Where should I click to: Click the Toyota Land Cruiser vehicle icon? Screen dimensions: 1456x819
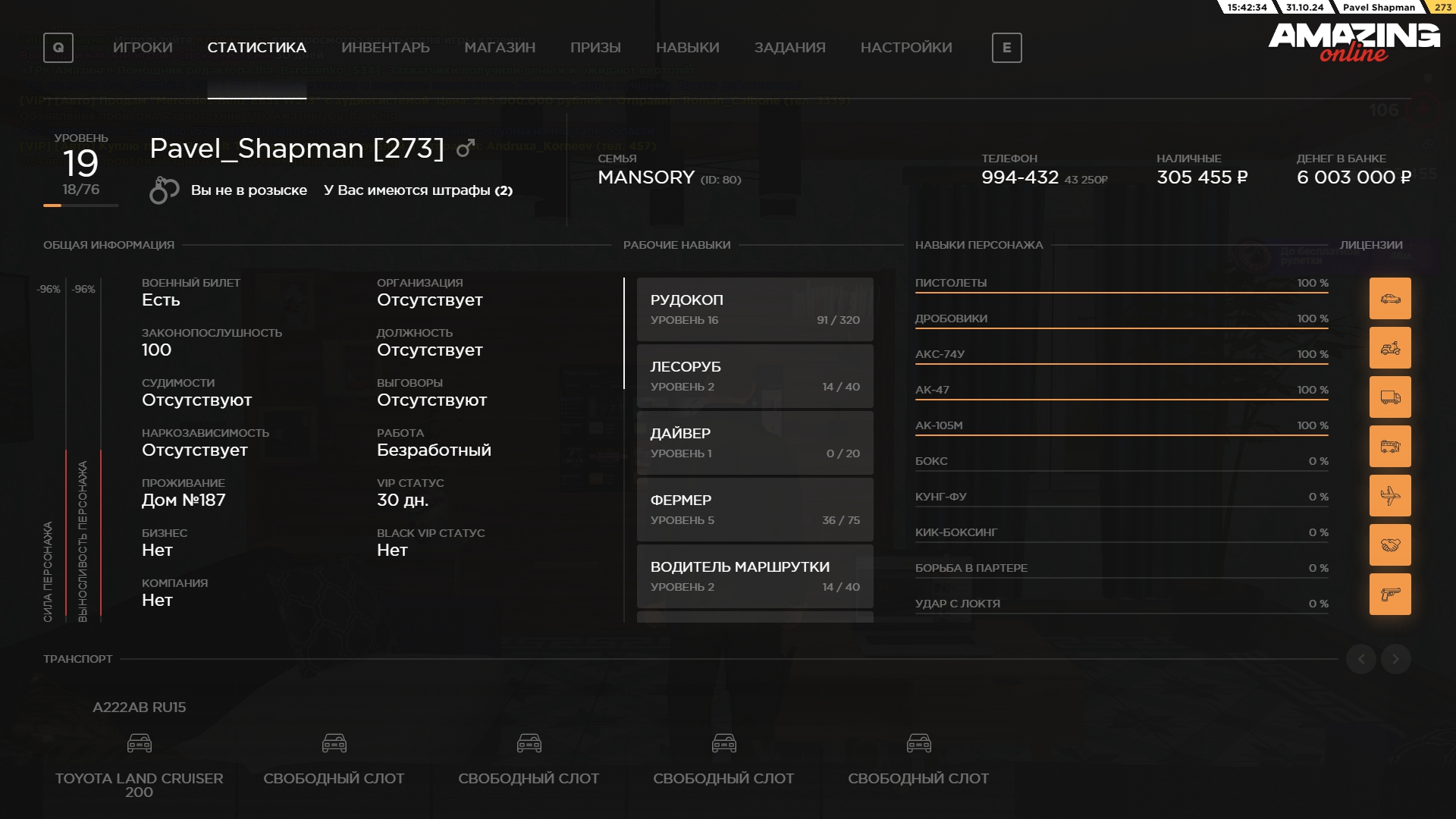140,743
